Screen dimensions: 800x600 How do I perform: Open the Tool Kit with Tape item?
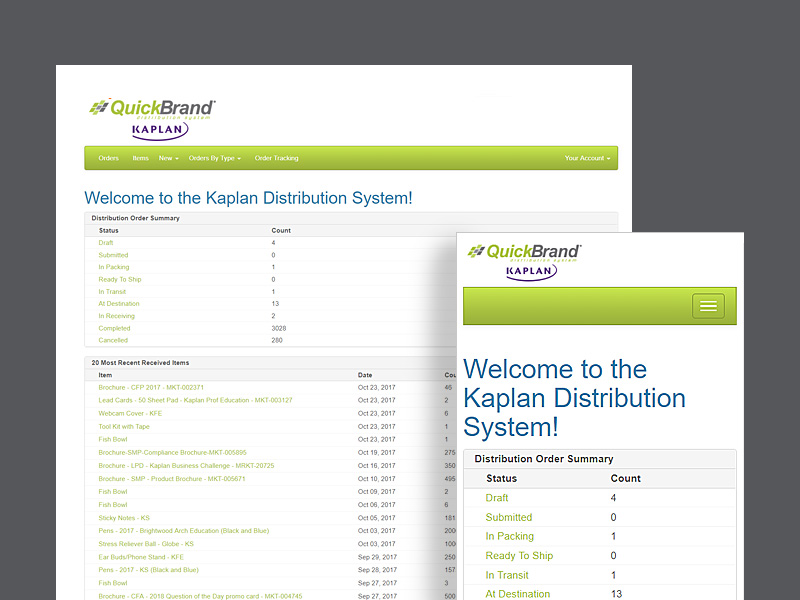tap(124, 427)
